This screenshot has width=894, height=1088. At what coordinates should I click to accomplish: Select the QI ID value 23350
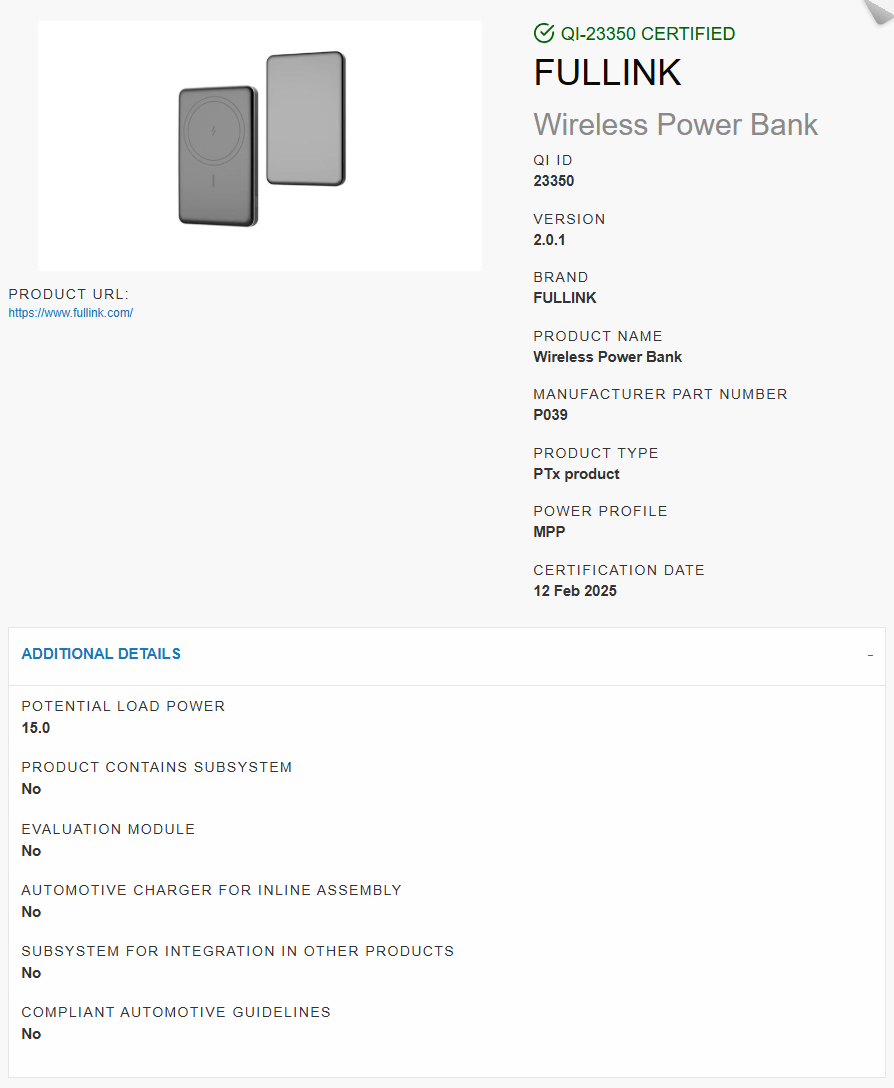tap(554, 181)
